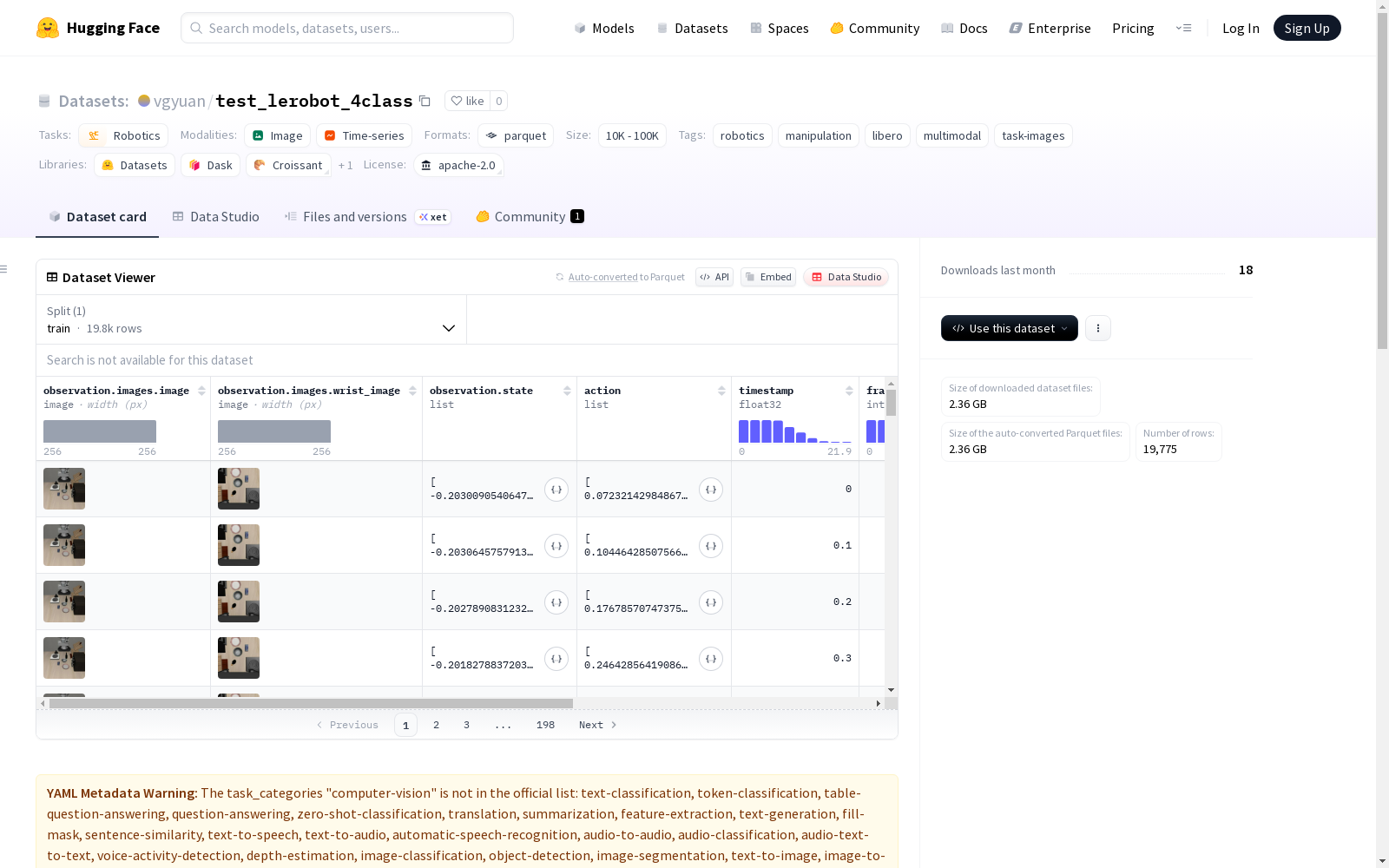The image size is (1389, 868).
Task: Click the timestamp histogram bars
Action: click(x=794, y=431)
